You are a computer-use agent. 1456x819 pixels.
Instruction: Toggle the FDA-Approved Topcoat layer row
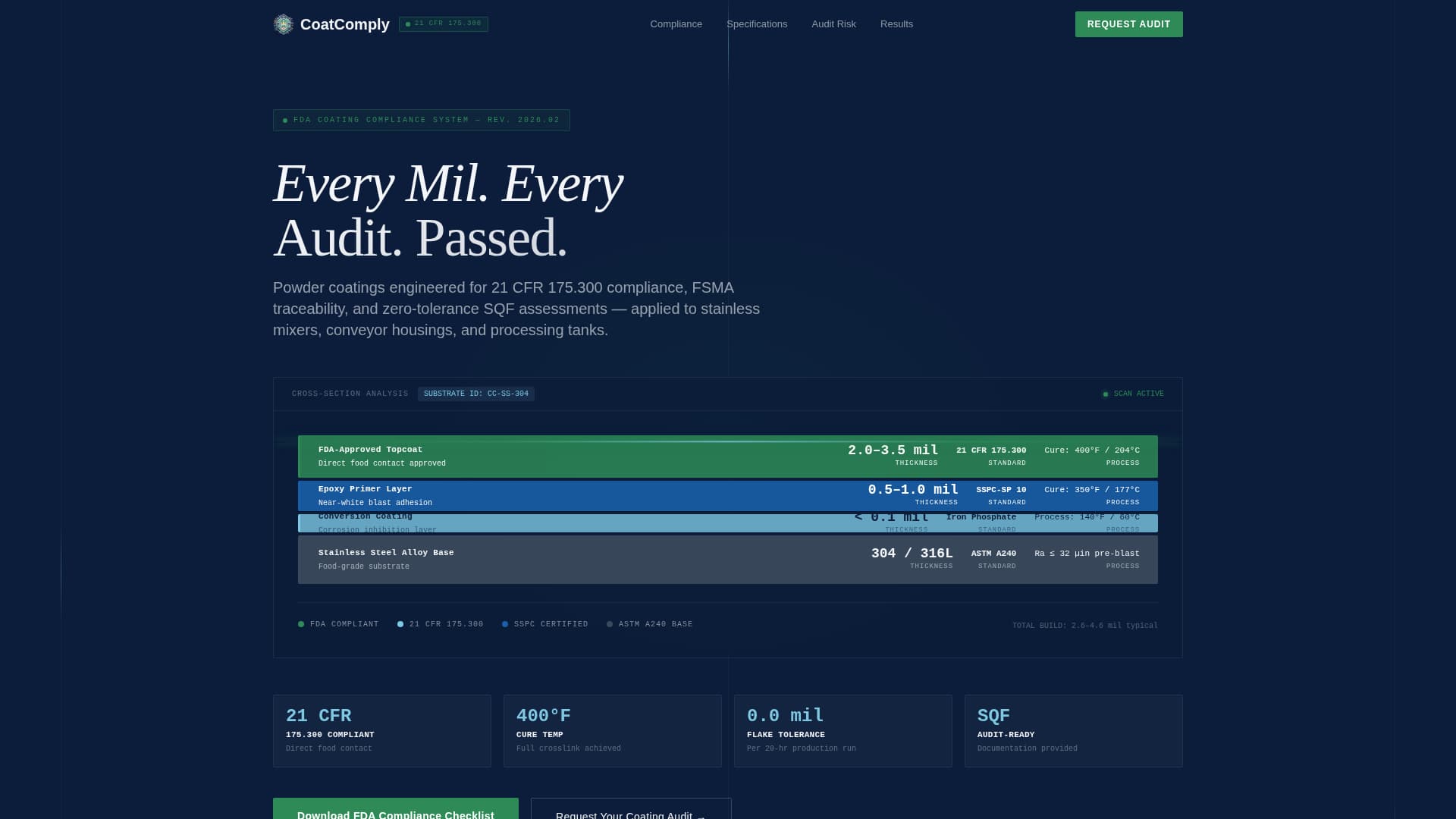727,457
